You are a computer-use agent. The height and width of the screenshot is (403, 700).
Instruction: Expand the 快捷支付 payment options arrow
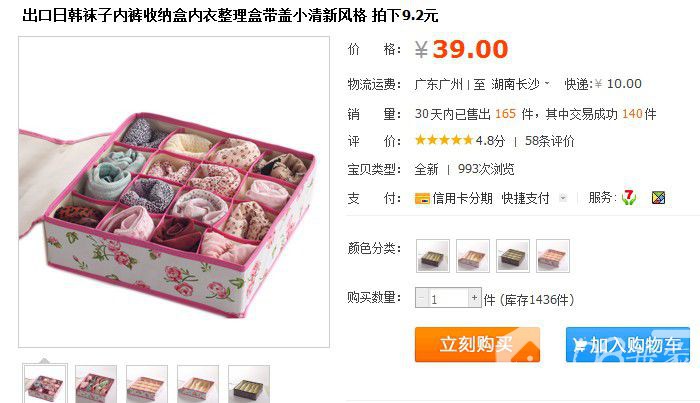[x=563, y=198]
